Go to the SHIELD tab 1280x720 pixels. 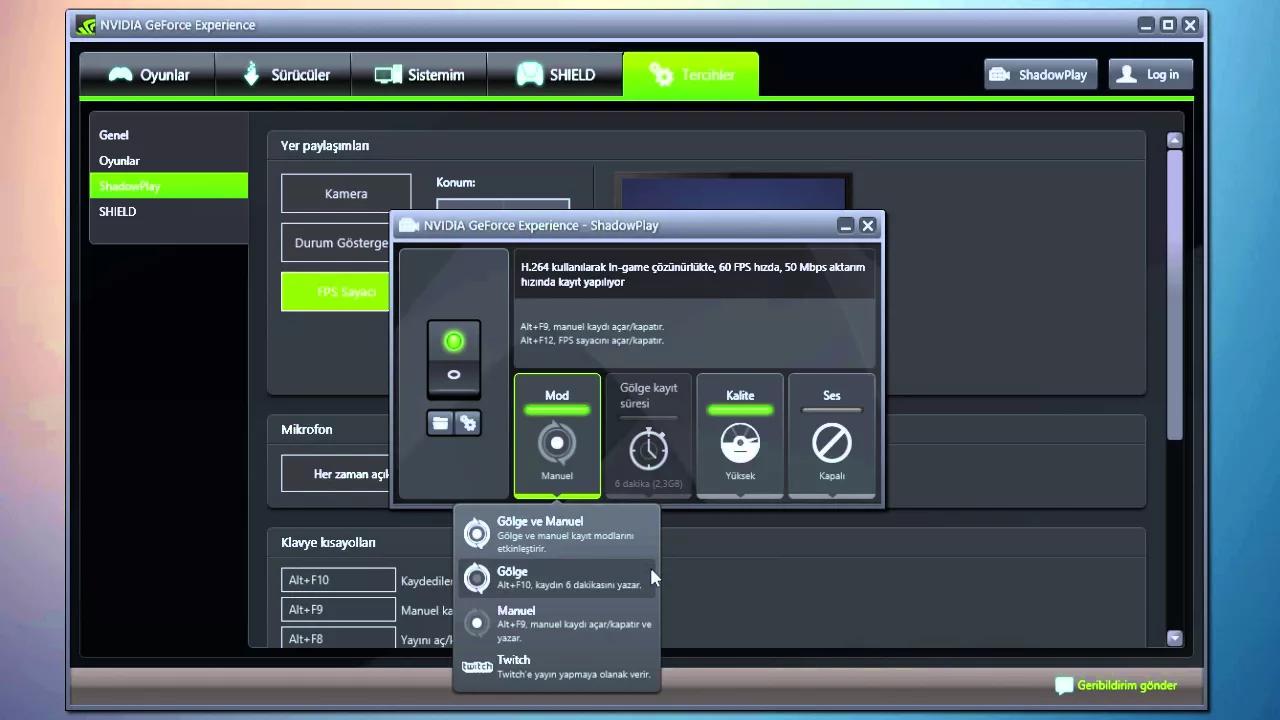click(555, 74)
